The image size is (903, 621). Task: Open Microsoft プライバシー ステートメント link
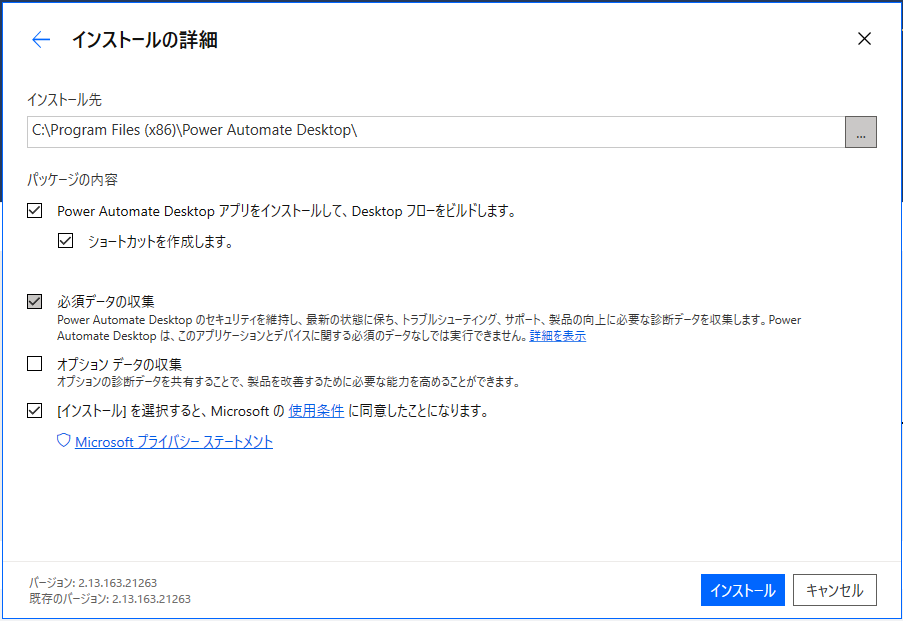click(174, 442)
